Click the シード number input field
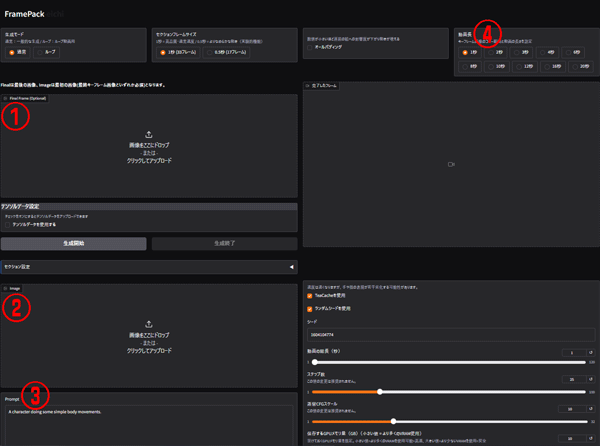 click(x=451, y=335)
